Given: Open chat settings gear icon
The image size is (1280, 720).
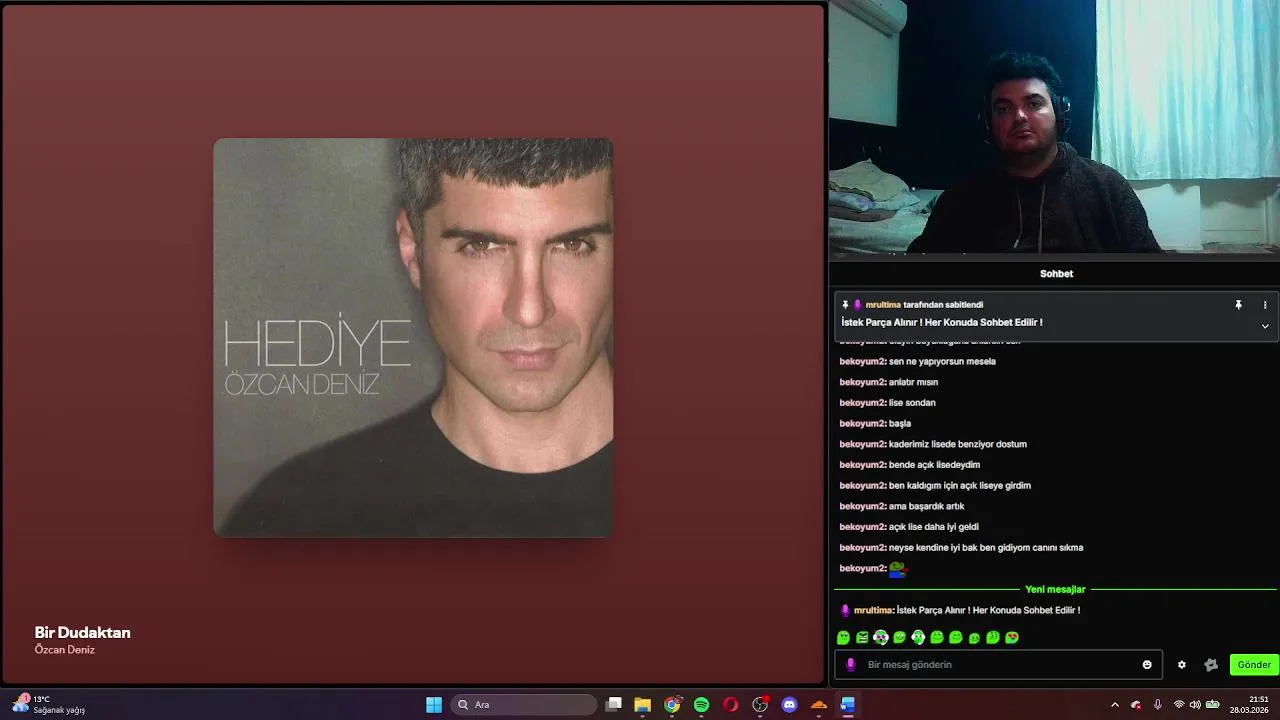Looking at the screenshot, I should (1181, 665).
